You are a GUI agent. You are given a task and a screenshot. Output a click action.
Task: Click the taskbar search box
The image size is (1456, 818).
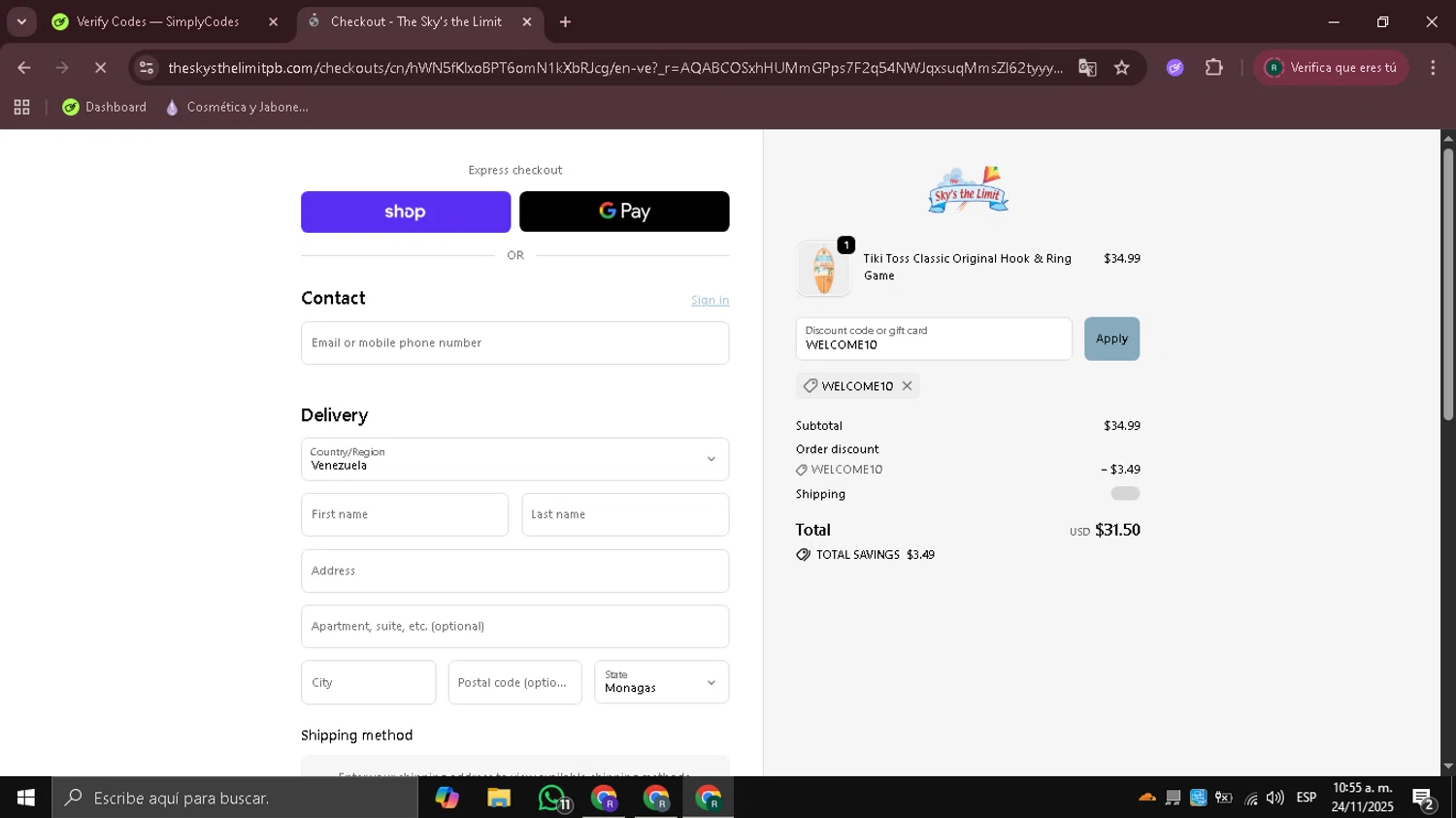point(235,798)
